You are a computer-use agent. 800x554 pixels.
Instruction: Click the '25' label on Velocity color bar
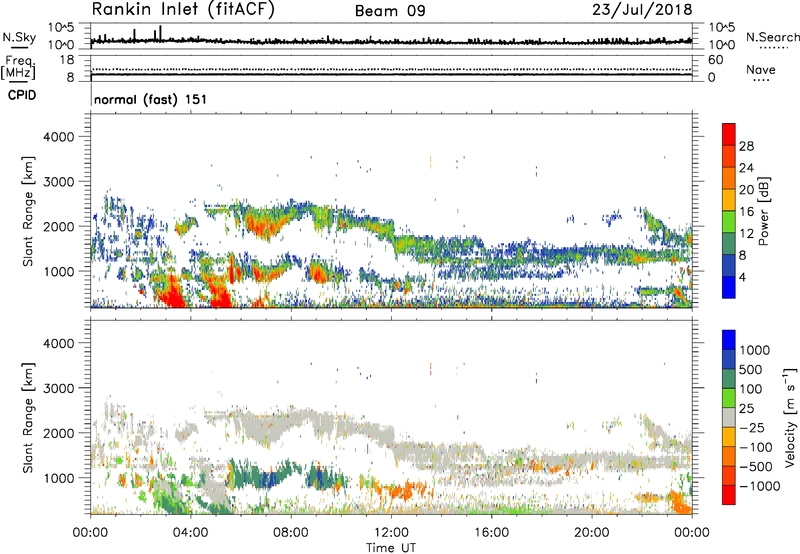(x=746, y=409)
